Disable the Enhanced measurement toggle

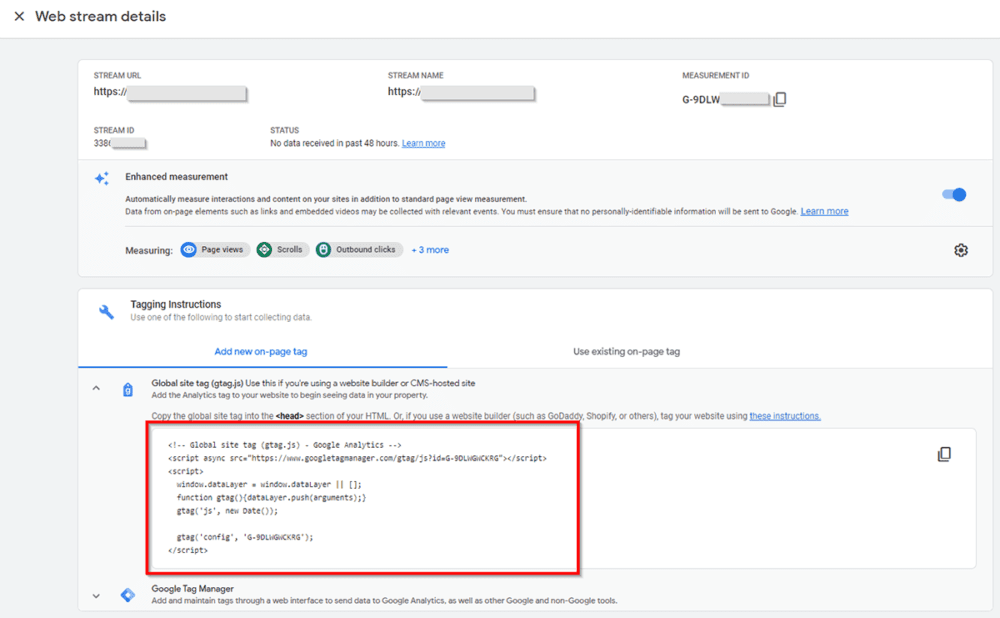pyautogui.click(x=954, y=195)
